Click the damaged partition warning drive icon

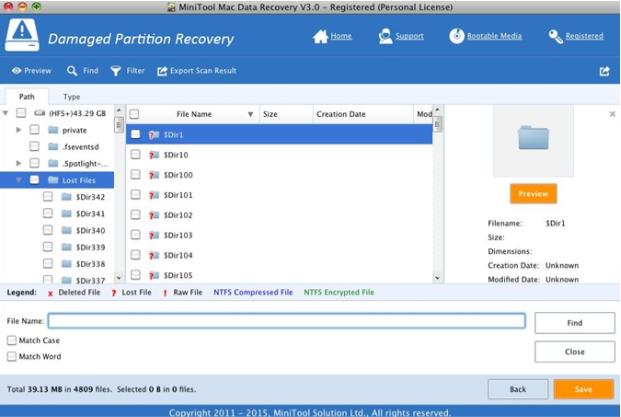pyautogui.click(x=22, y=35)
